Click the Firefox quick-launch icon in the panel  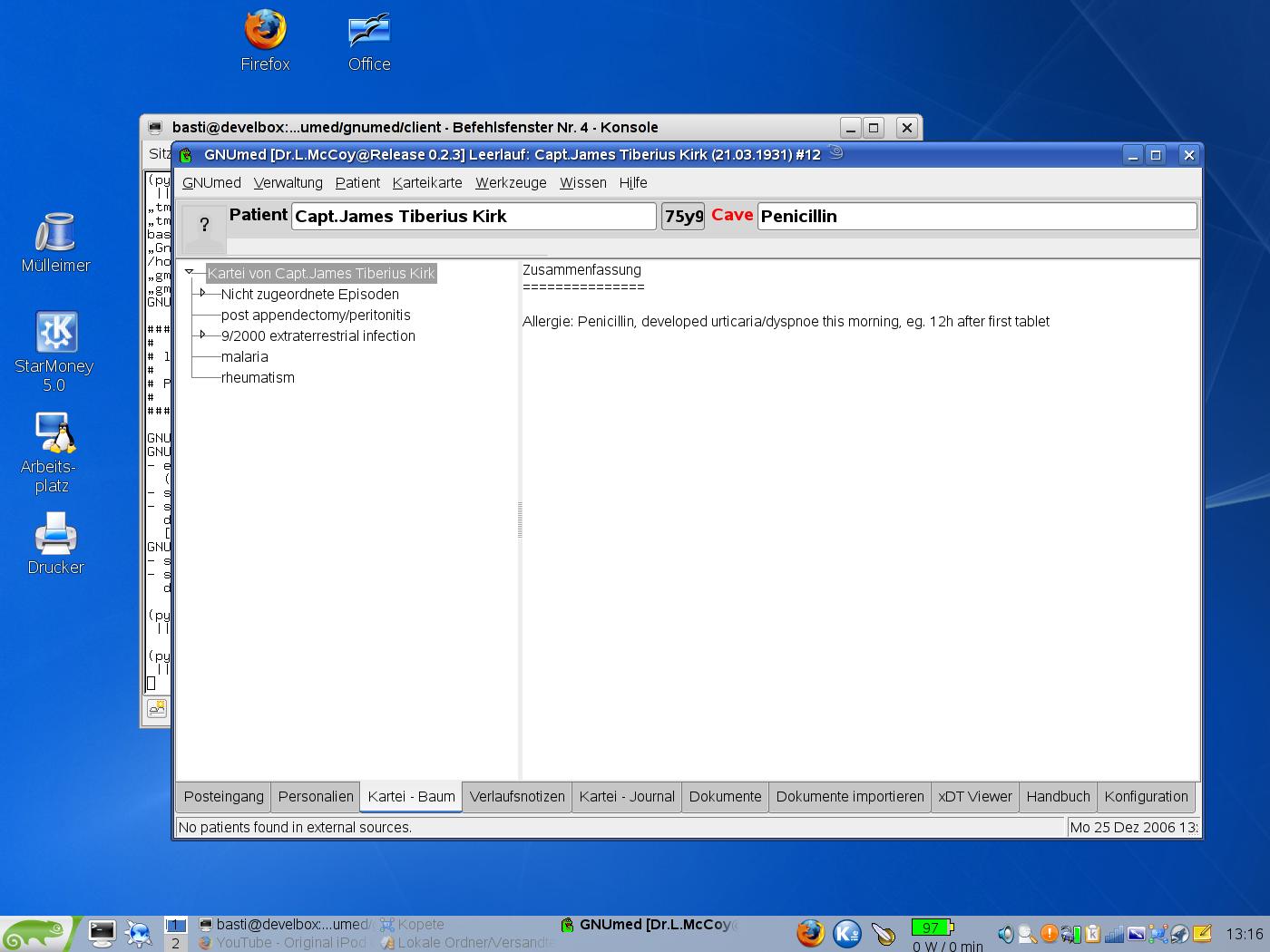coord(811,933)
